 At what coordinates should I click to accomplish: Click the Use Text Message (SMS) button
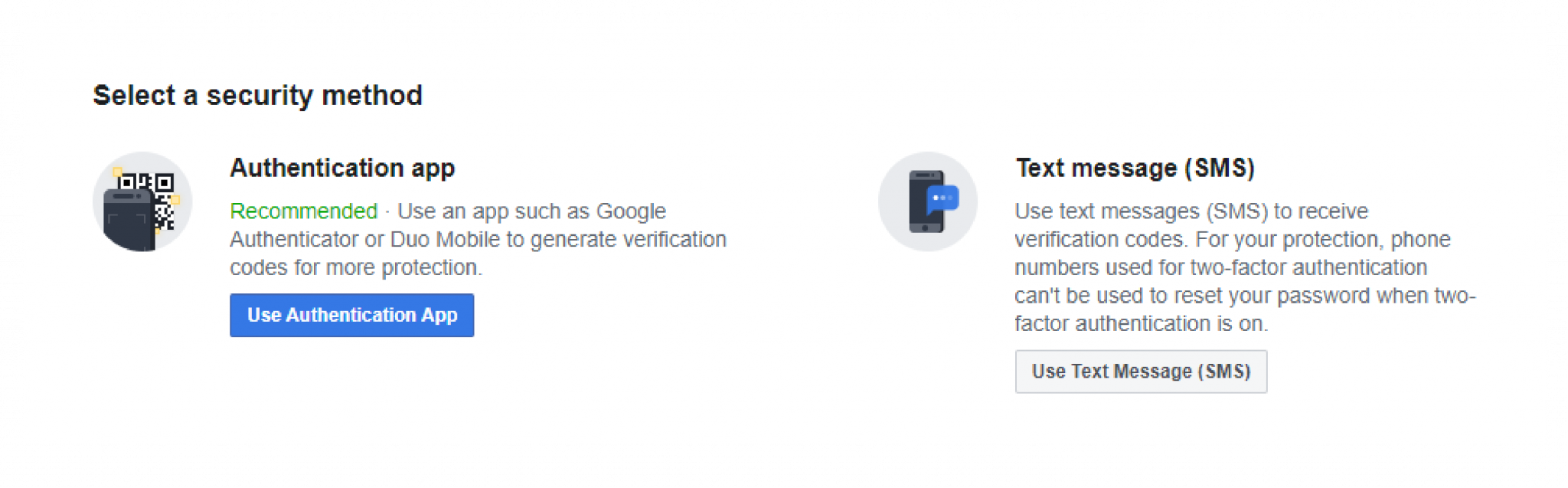coord(1140,371)
